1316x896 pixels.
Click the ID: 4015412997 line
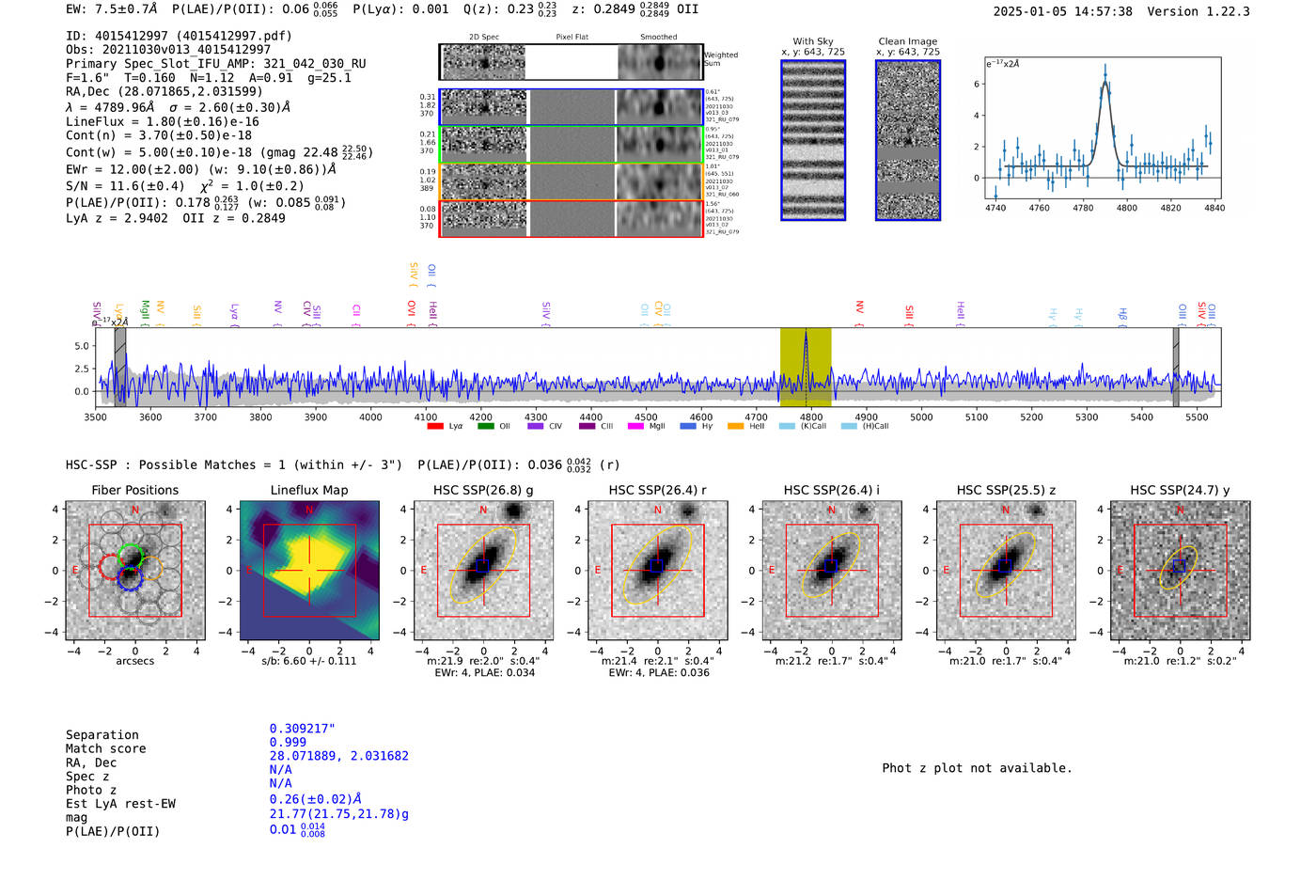coord(179,36)
